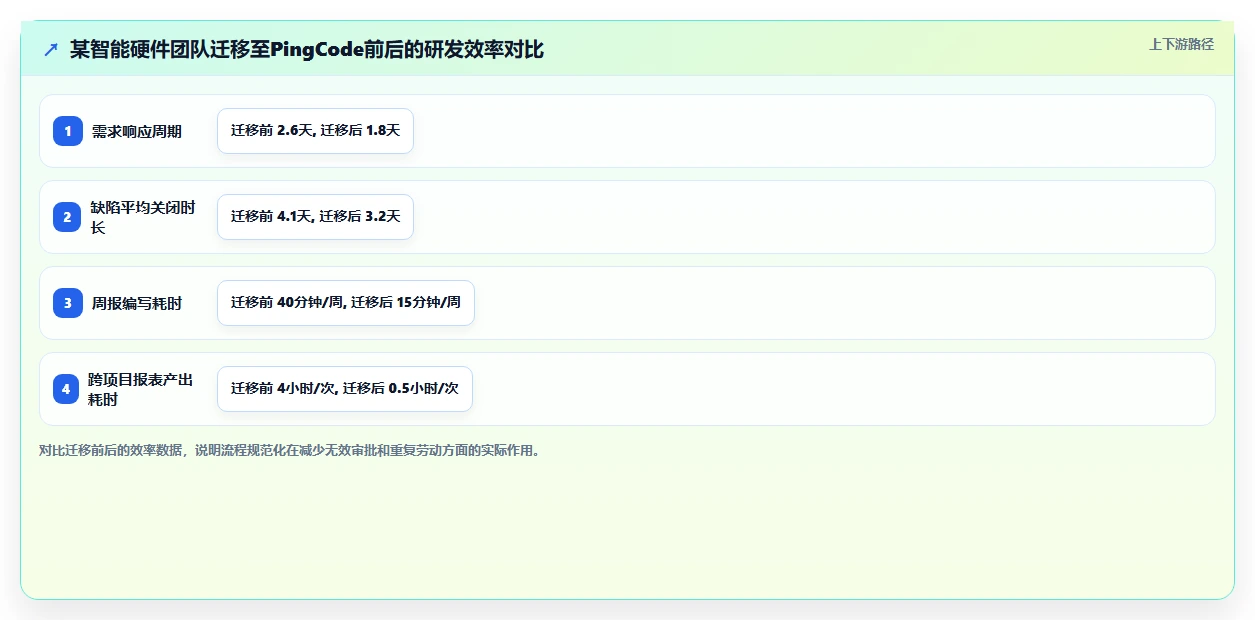The image size is (1255, 620).
Task: Click the footnote starting 对比迁移前后的效率数据
Action: (x=289, y=450)
